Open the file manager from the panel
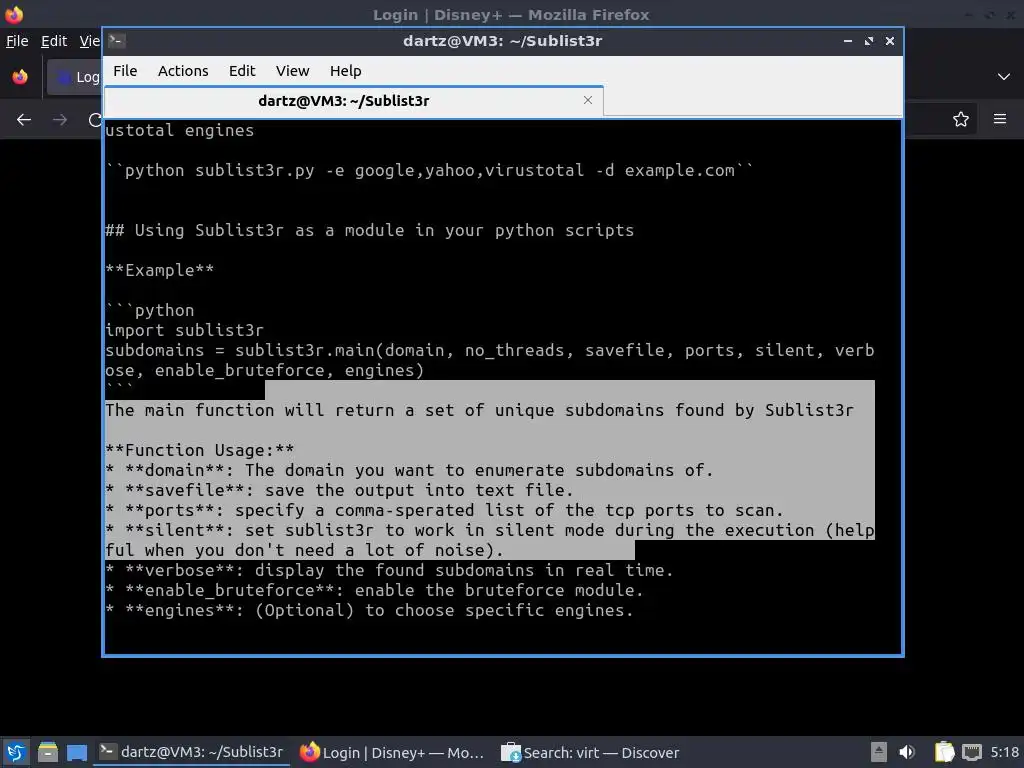 [47, 752]
